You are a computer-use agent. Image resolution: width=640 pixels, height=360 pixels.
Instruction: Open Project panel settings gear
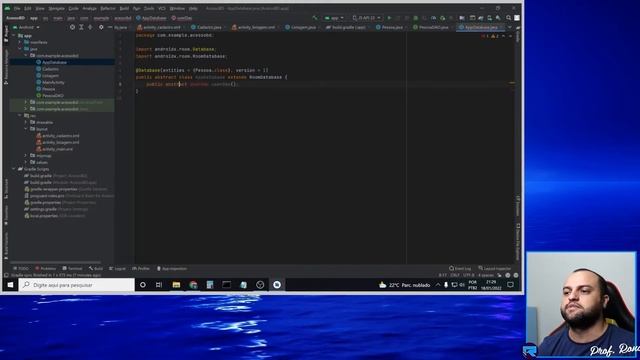(101, 27)
